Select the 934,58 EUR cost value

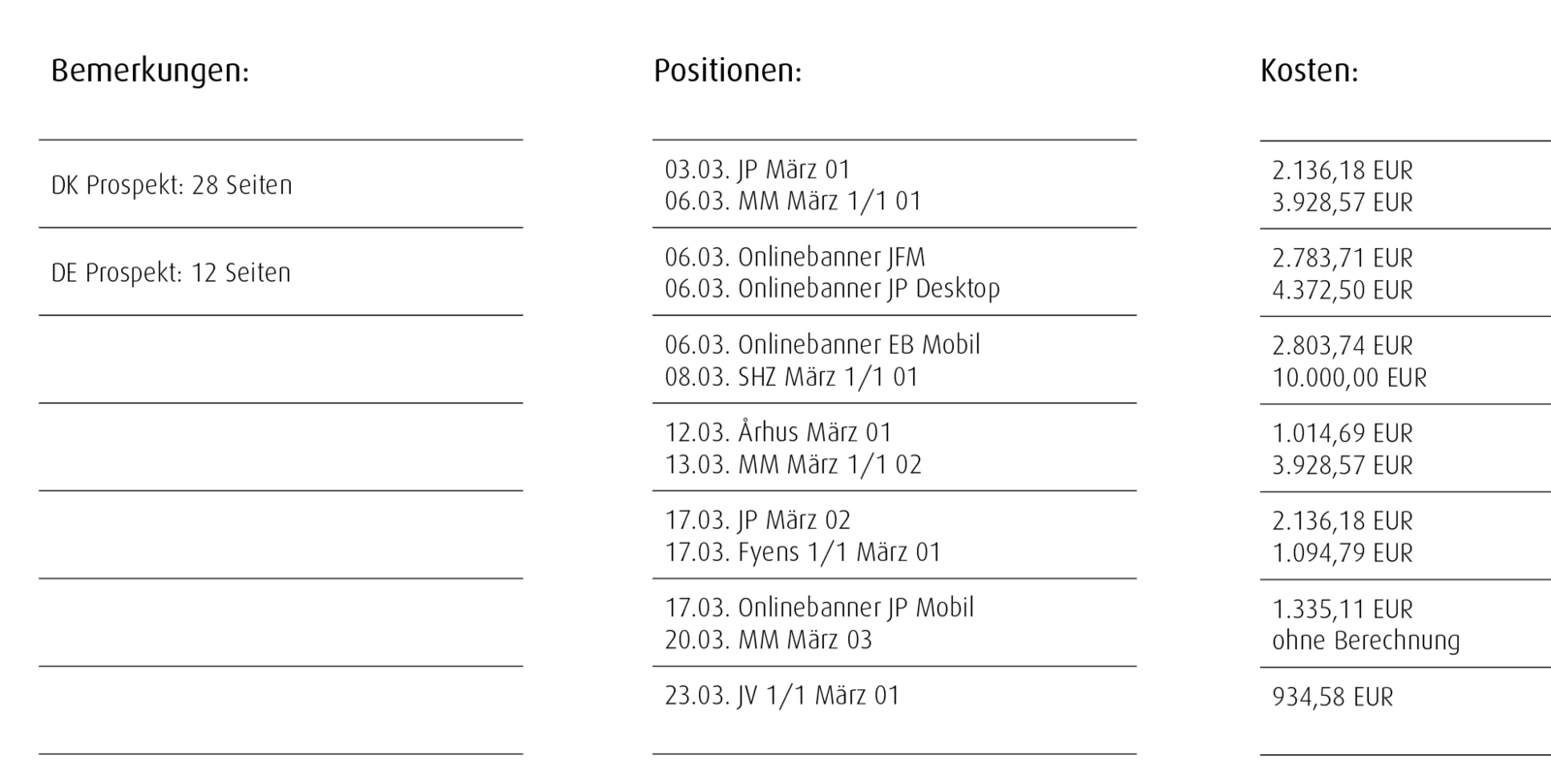point(1332,697)
